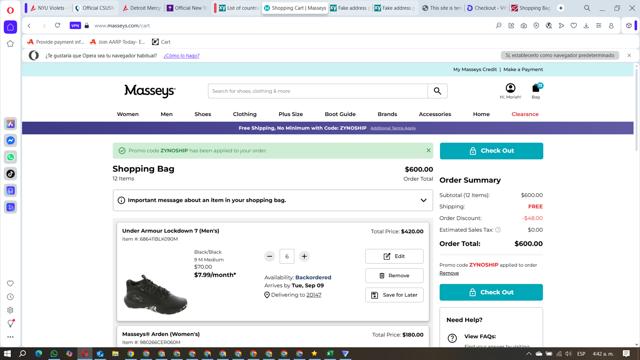The width and height of the screenshot is (640, 360).
Task: Save Under Armour Lockdown 7 for later
Action: [394, 295]
